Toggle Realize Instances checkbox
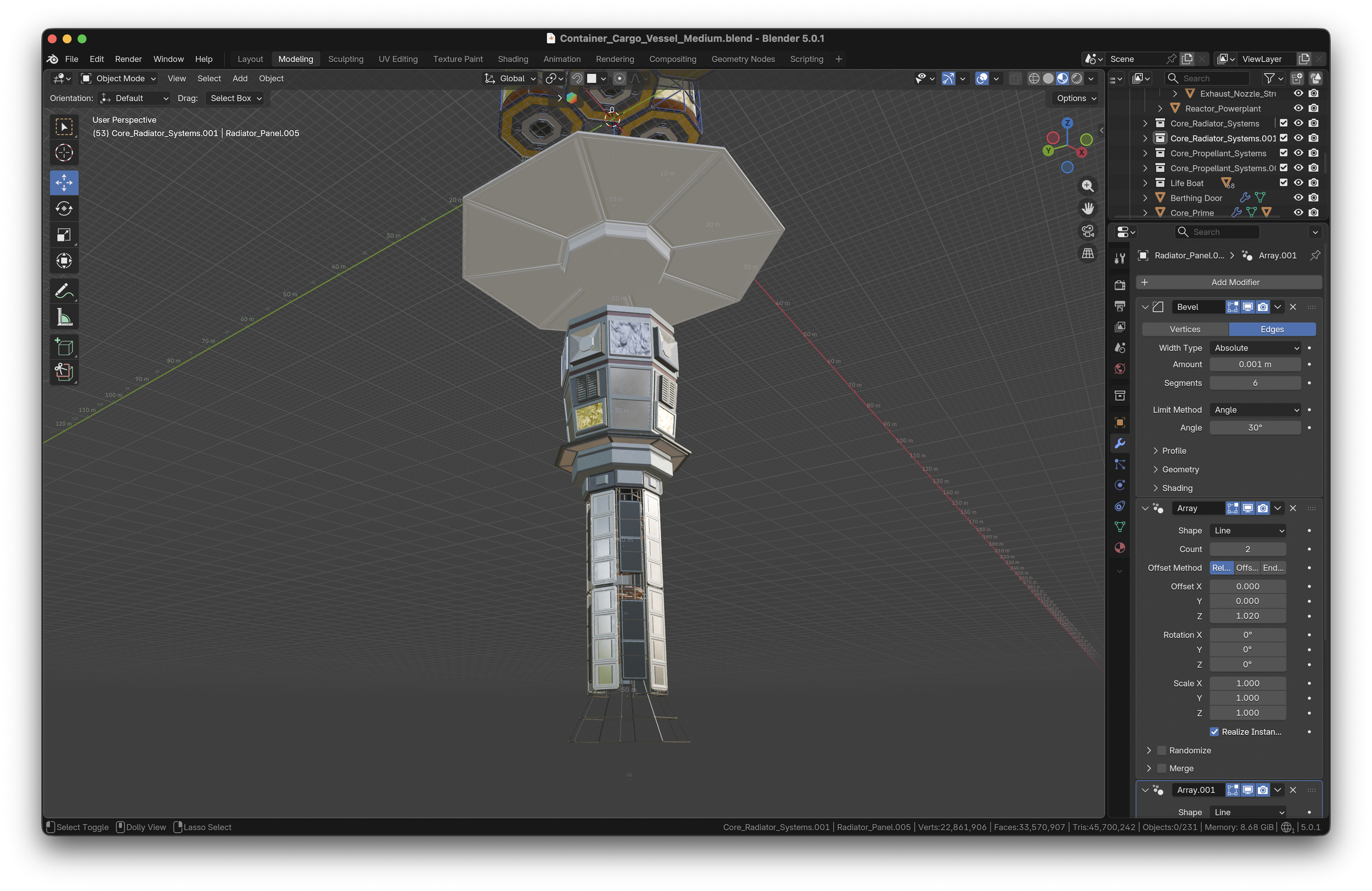The height and width of the screenshot is (891, 1372). (1214, 732)
